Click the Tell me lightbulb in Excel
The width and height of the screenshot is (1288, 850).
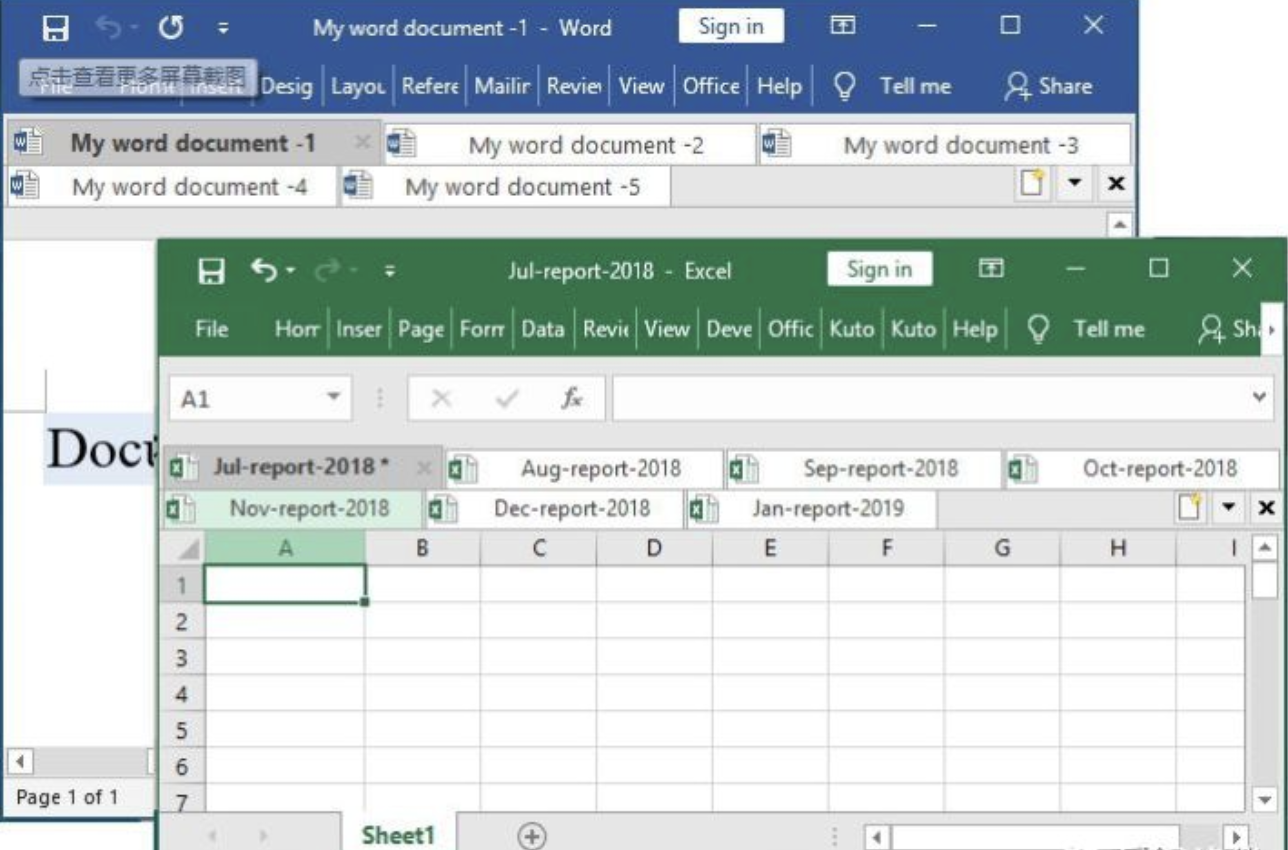pos(1039,330)
